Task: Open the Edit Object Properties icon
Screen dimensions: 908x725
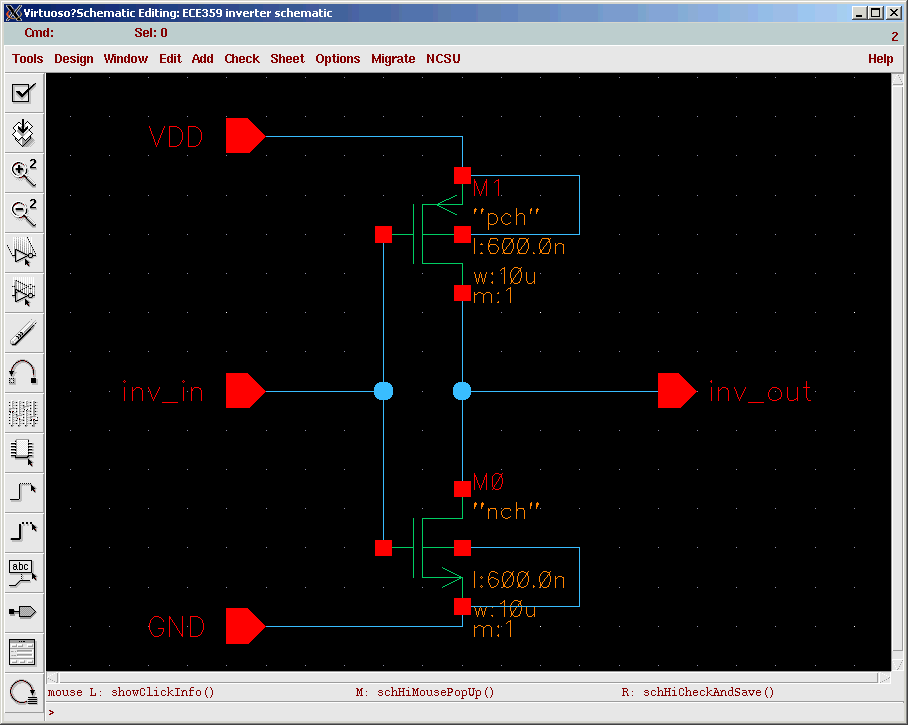Action: point(23,412)
